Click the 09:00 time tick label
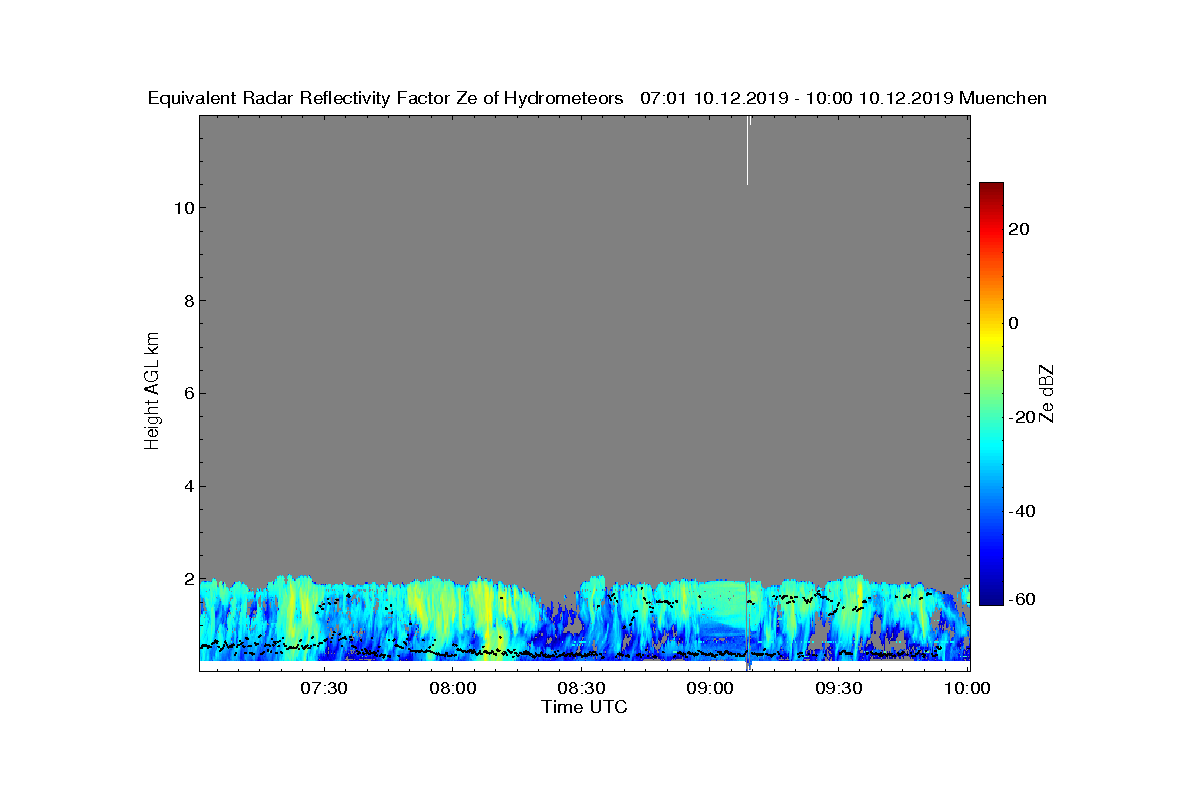Viewport: 1200px width, 800px height. pyautogui.click(x=711, y=688)
